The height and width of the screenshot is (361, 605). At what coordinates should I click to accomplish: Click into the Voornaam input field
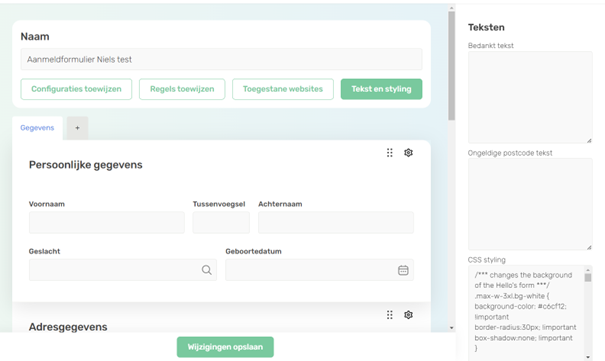(107, 223)
